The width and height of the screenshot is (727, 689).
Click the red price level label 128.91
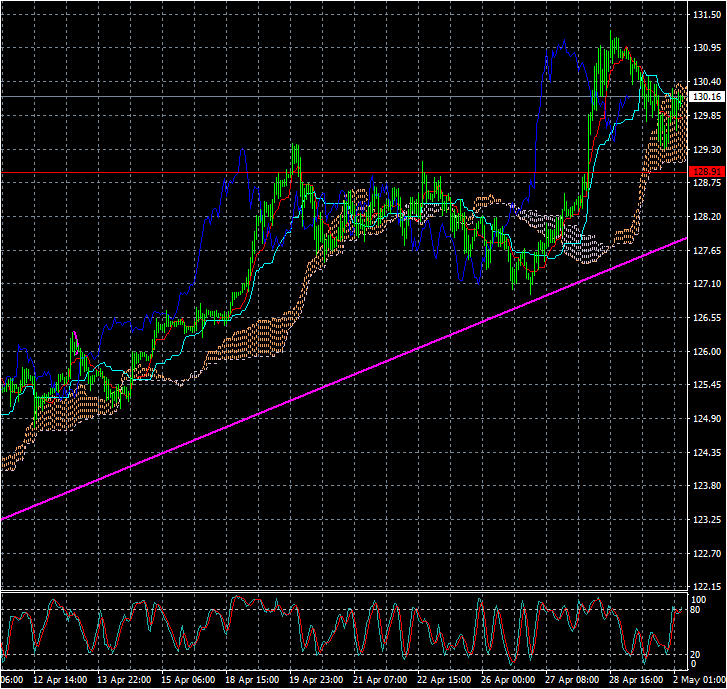(707, 172)
